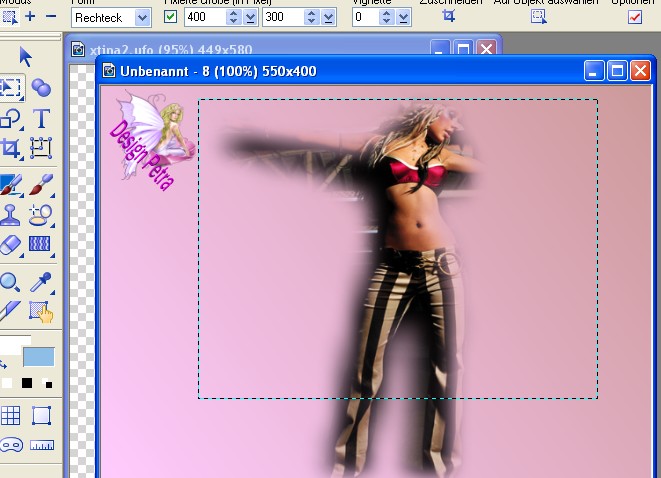Select the Text tool
This screenshot has height=478, width=661.
(x=41, y=118)
